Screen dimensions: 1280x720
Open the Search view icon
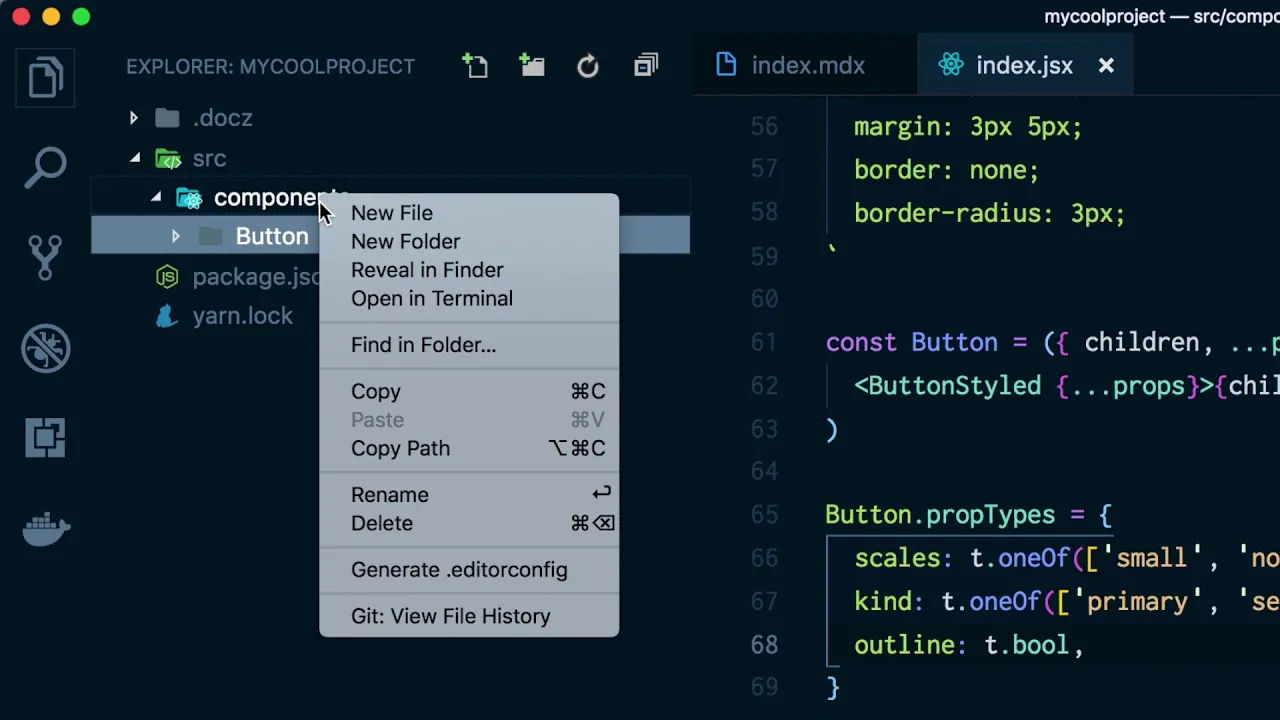45,167
